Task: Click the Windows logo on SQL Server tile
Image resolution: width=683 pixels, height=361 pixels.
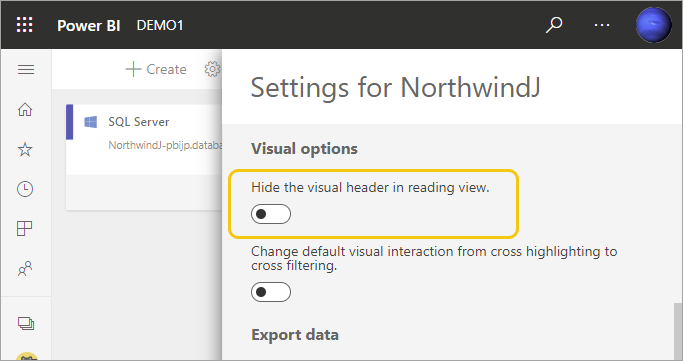Action: (91, 122)
